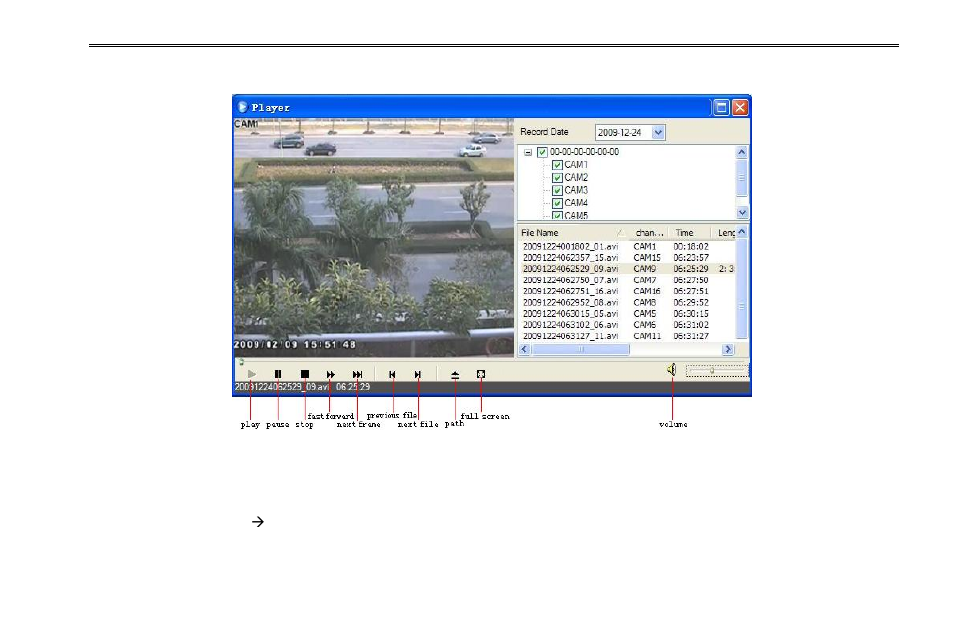Click the file list horizontal scrollbar thumb
Image resolution: width=954 pixels, height=636 pixels.
coord(580,349)
